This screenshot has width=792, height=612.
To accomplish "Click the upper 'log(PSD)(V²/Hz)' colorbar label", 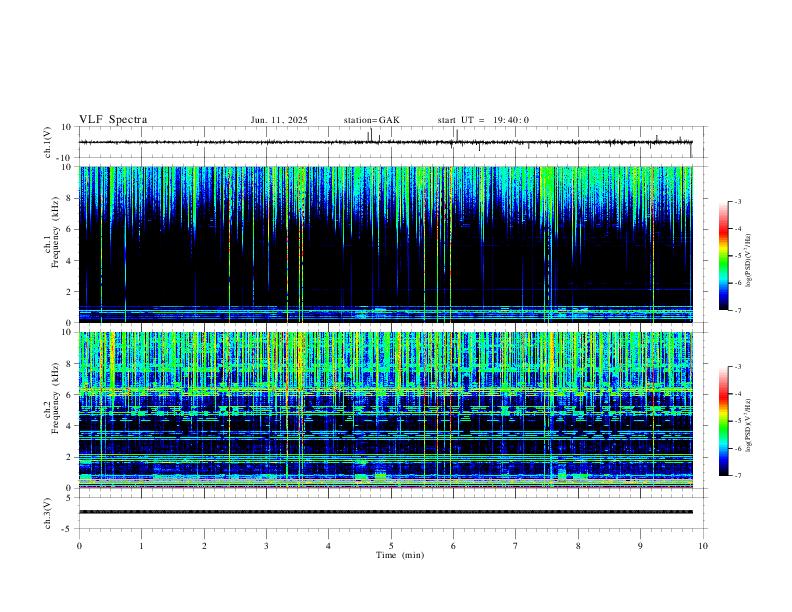I will click(749, 260).
